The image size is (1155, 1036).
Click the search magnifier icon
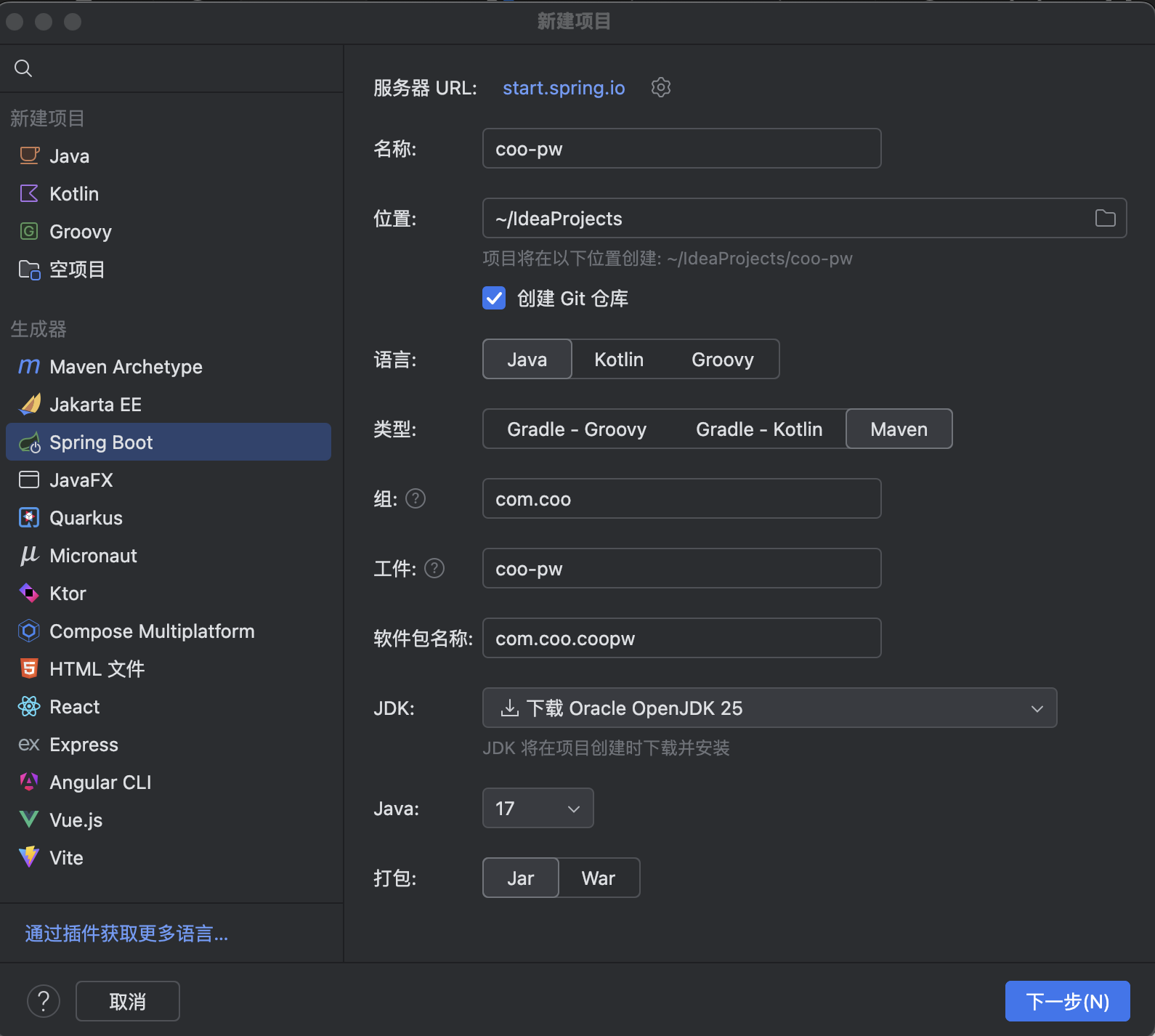click(x=23, y=68)
